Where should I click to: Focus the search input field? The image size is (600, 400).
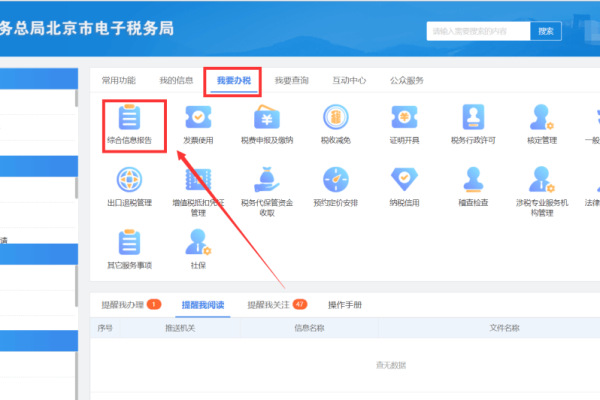478,31
